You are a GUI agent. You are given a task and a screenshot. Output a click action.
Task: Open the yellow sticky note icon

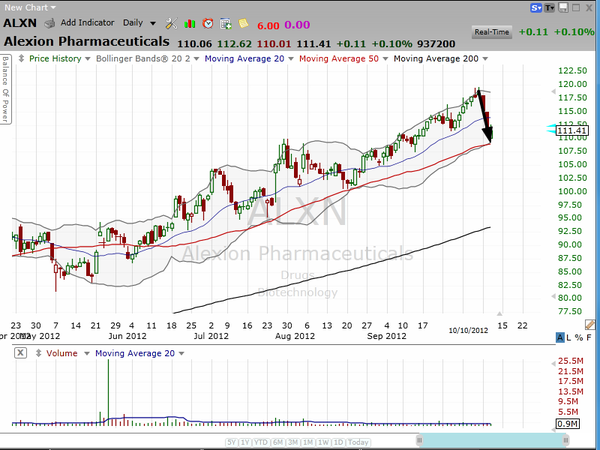(x=243, y=24)
